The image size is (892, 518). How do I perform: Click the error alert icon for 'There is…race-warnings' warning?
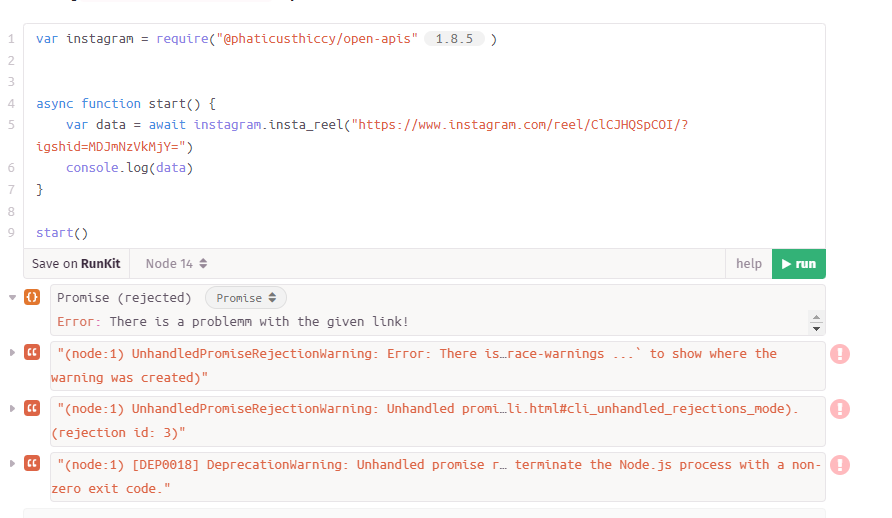840,354
